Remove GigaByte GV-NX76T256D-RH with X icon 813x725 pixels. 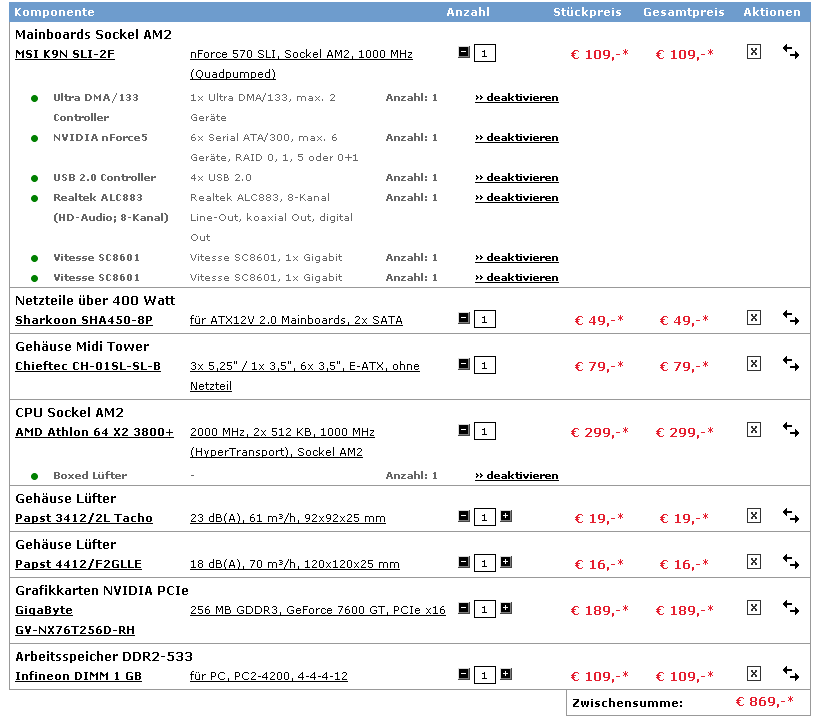pyautogui.click(x=754, y=608)
